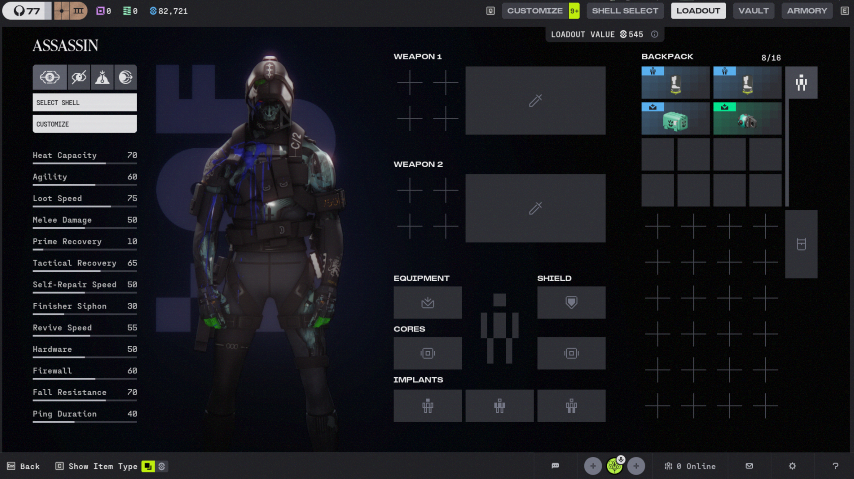The height and width of the screenshot is (479, 854).
Task: Click the Back button at bottom left
Action: [x=23, y=466]
